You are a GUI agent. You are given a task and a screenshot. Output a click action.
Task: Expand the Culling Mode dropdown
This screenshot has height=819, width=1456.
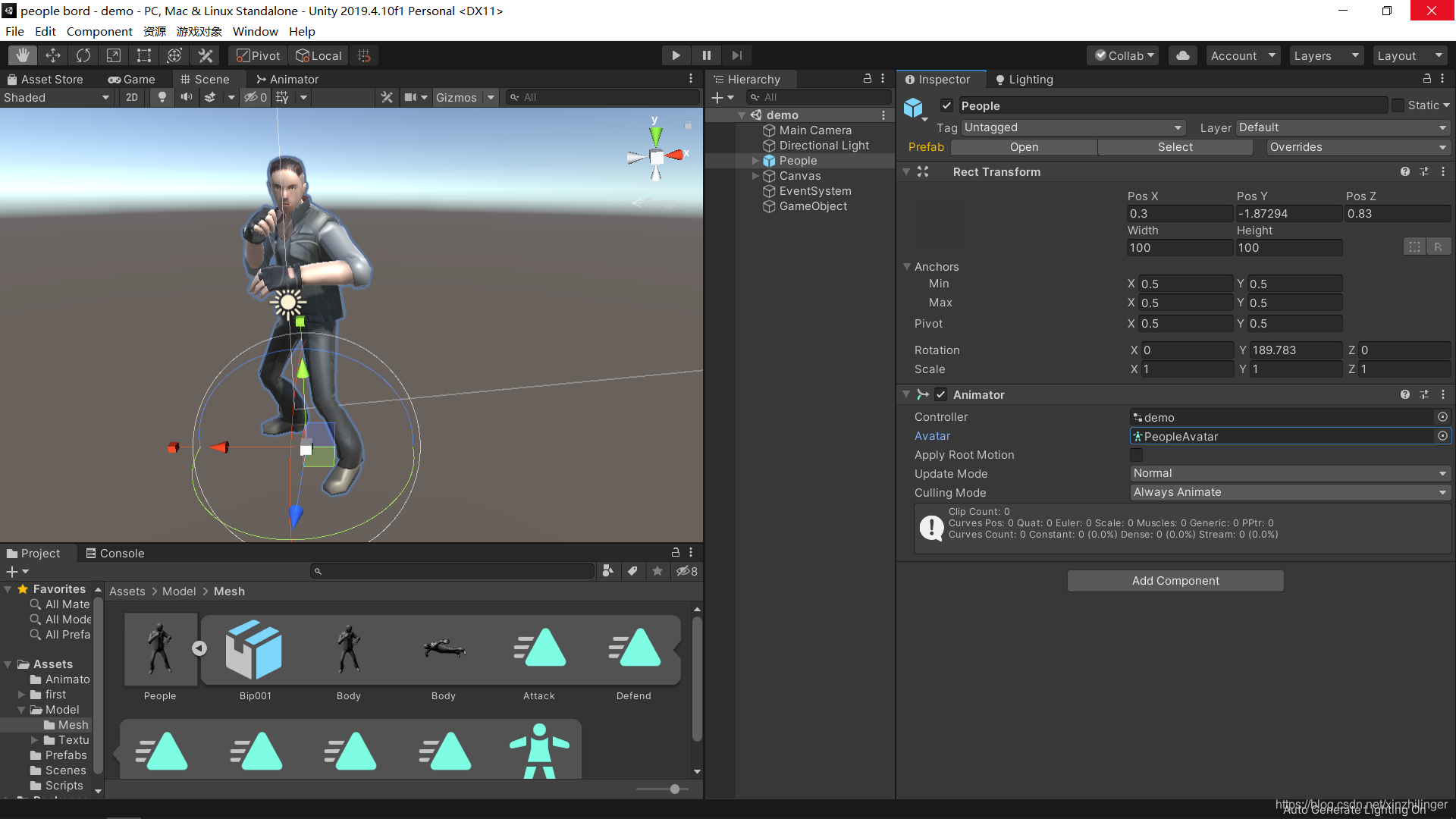click(x=1289, y=491)
